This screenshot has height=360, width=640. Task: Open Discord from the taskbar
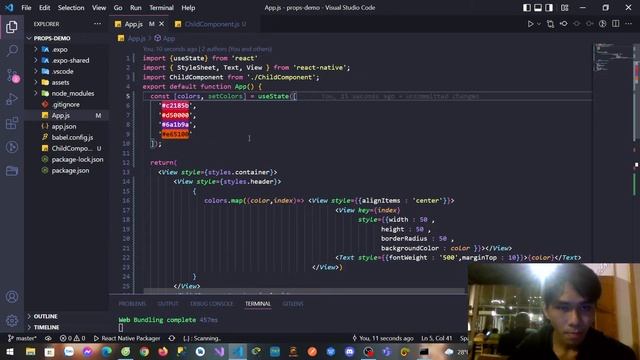click(349, 351)
